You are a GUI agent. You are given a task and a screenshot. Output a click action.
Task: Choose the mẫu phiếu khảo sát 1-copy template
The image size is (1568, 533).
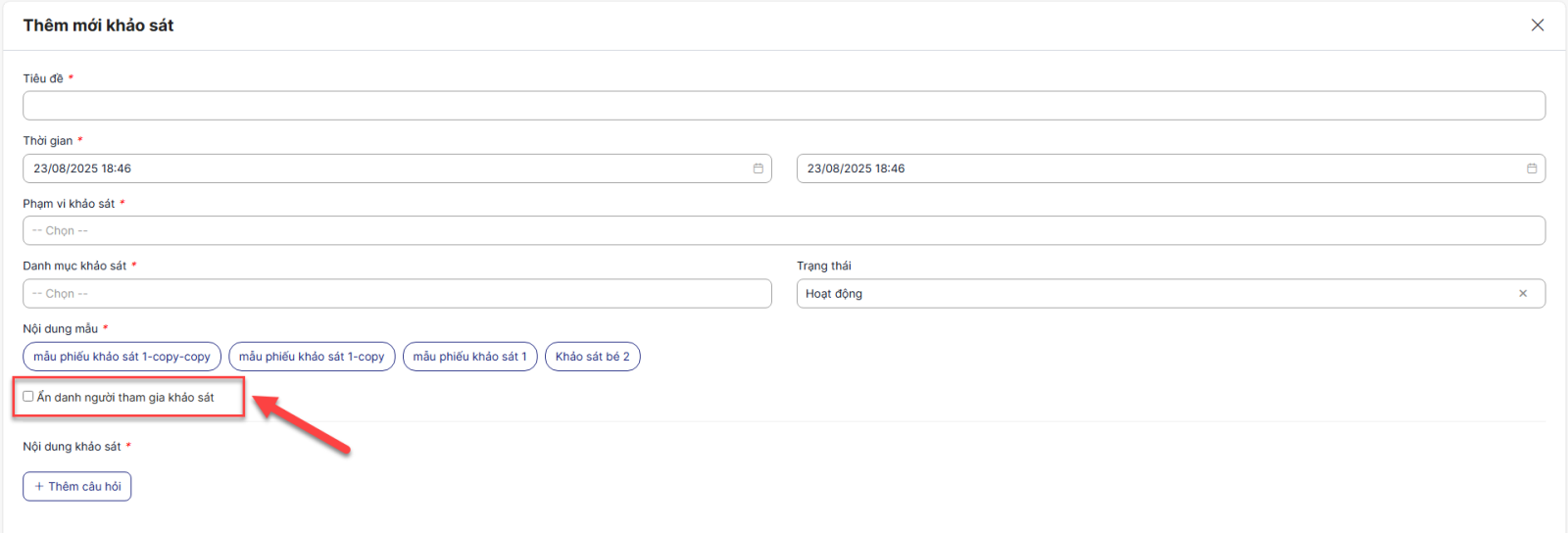click(x=312, y=357)
